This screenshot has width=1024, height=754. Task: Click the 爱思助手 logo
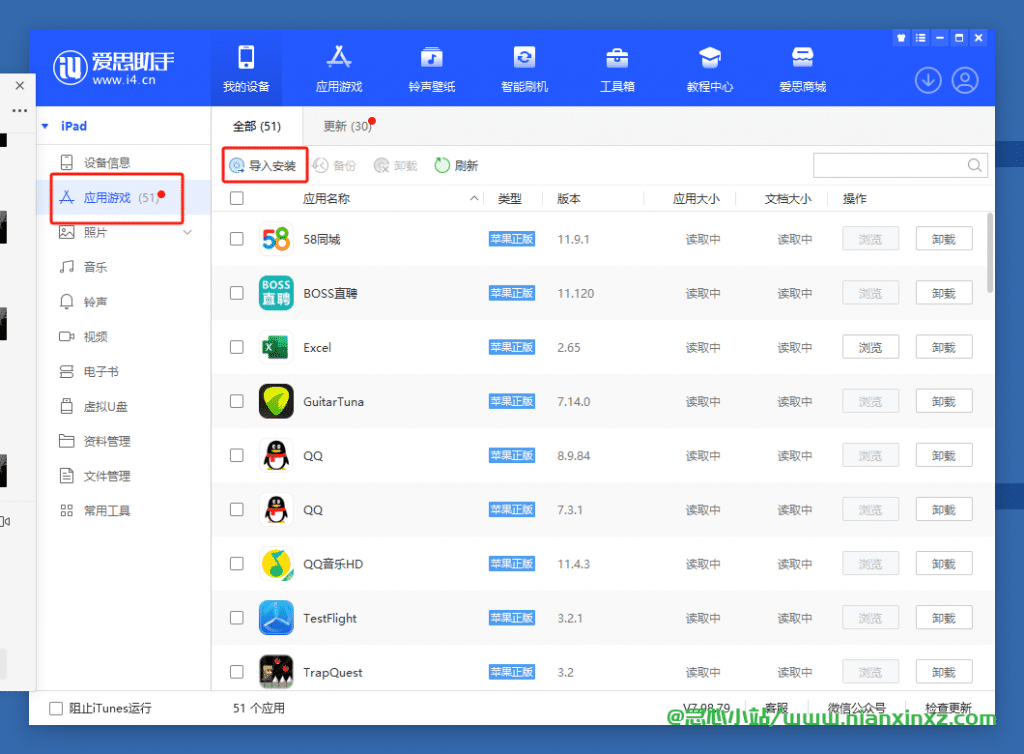coord(114,67)
